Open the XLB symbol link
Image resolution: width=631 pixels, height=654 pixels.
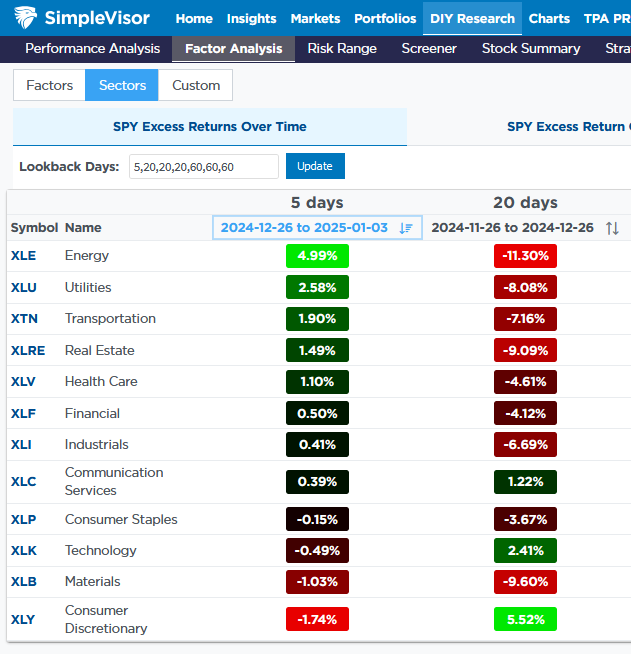(x=24, y=581)
